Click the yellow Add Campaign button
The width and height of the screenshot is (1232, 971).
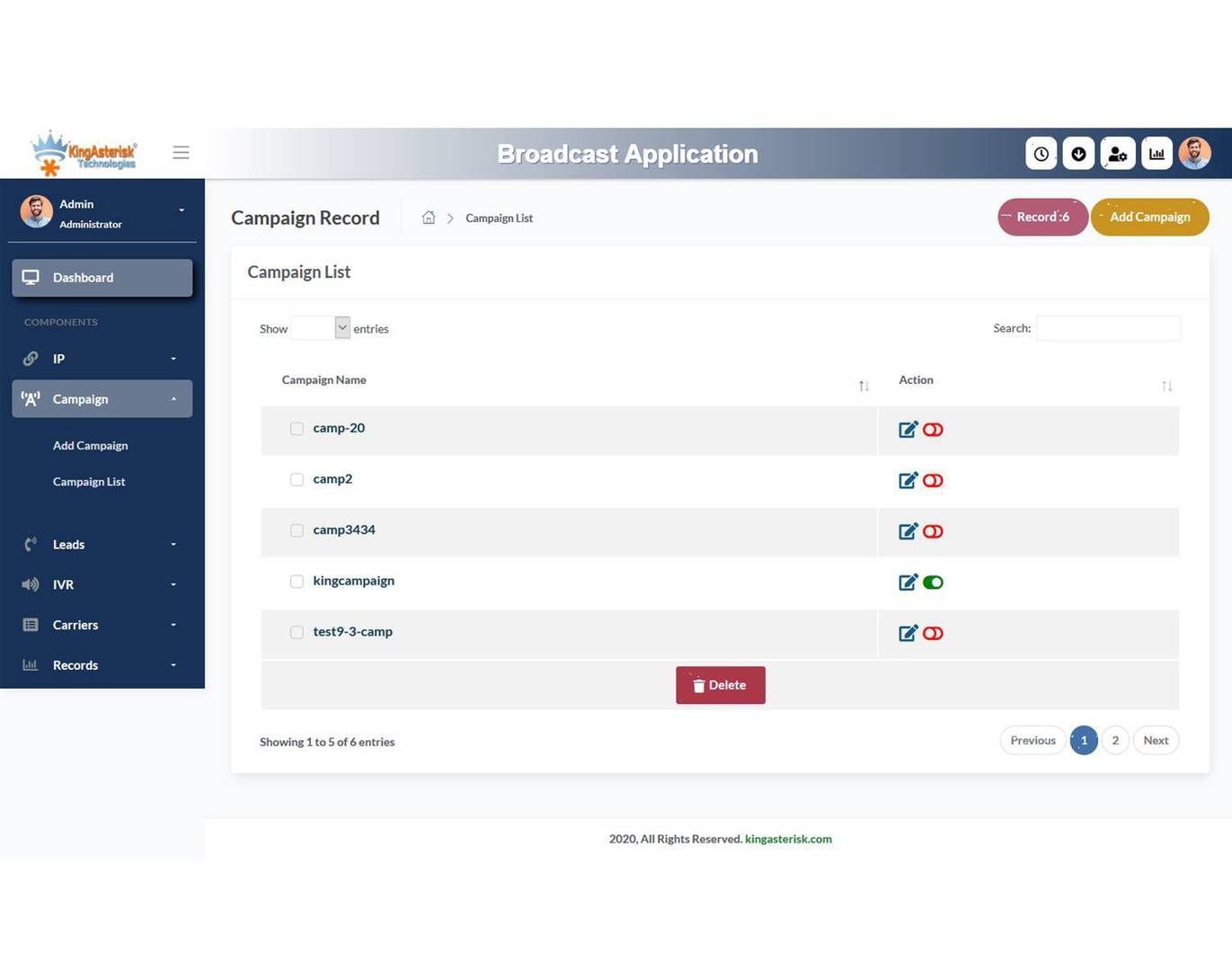point(1149,218)
